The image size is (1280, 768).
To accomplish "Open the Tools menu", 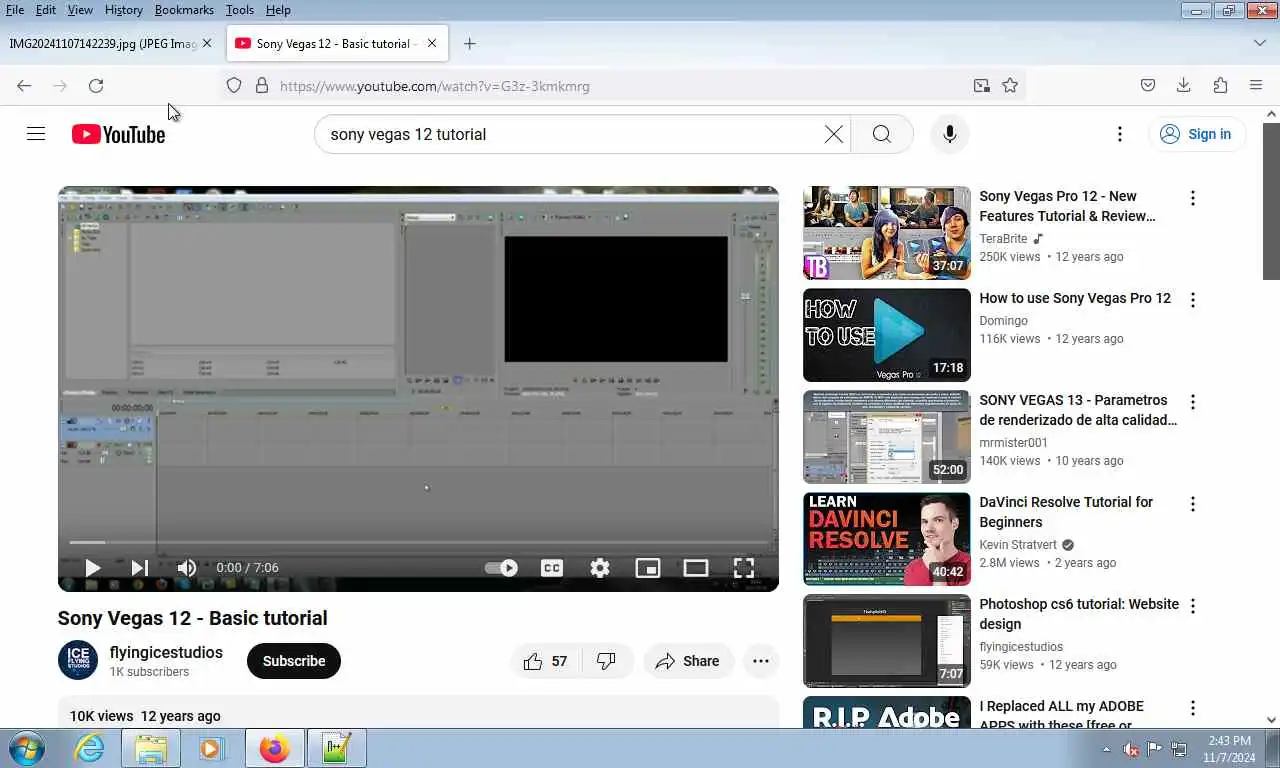I will [x=239, y=10].
